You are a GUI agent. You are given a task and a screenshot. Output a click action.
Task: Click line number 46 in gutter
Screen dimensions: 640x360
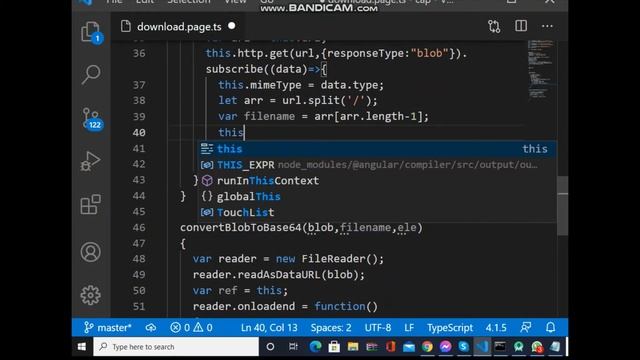pos(139,227)
